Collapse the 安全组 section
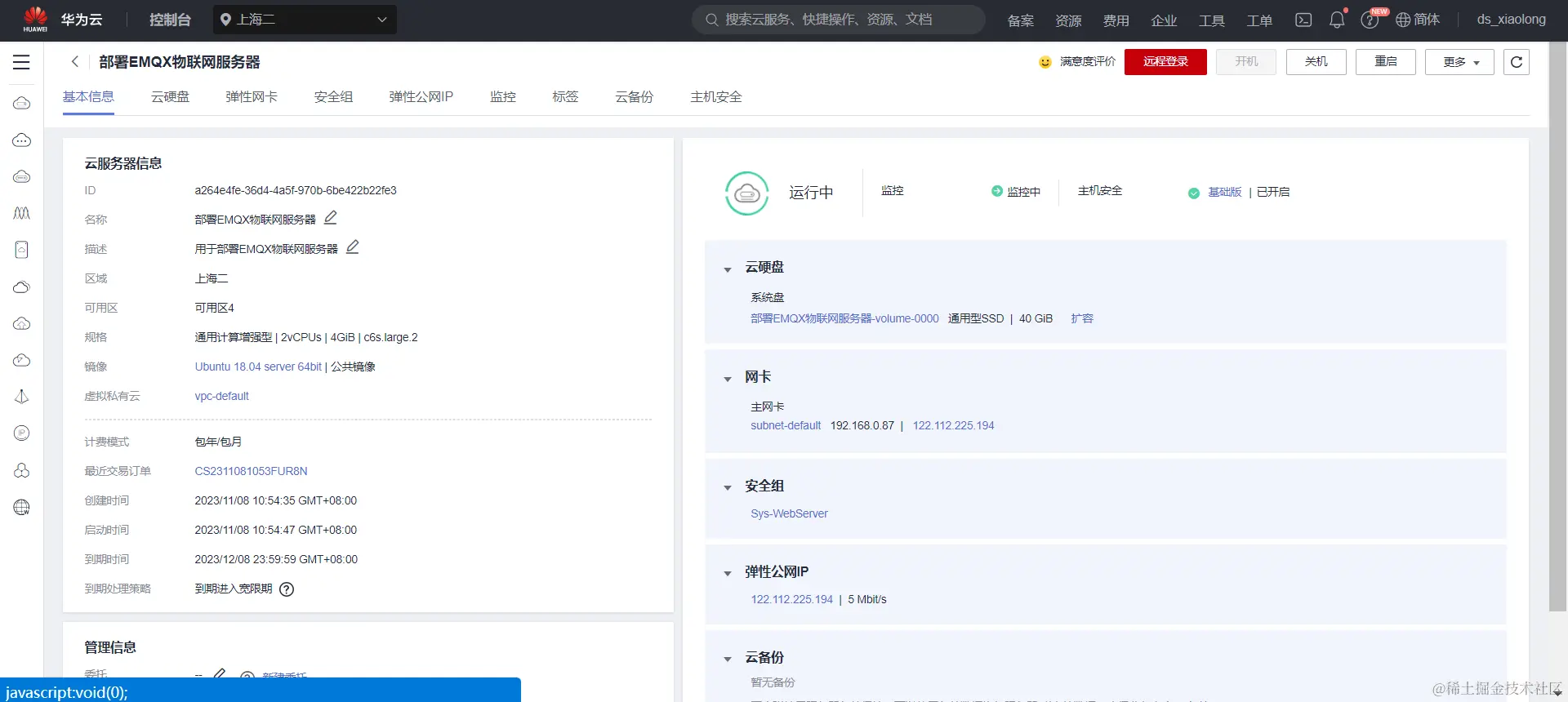This screenshot has width=1568, height=702. tap(728, 487)
